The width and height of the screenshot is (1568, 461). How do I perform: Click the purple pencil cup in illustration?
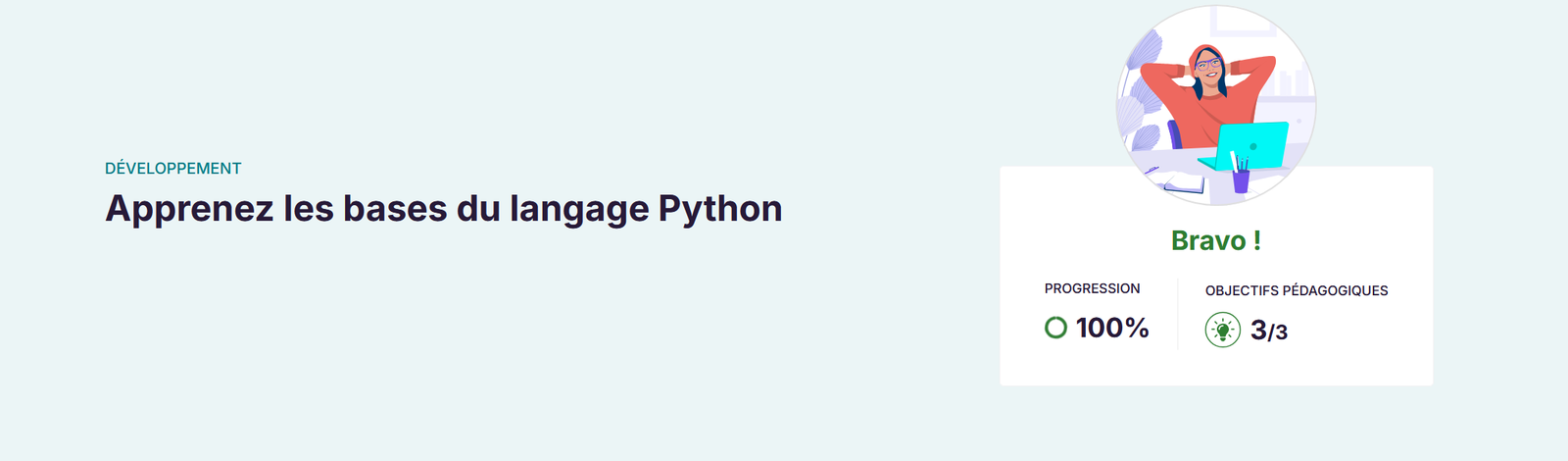click(1241, 179)
